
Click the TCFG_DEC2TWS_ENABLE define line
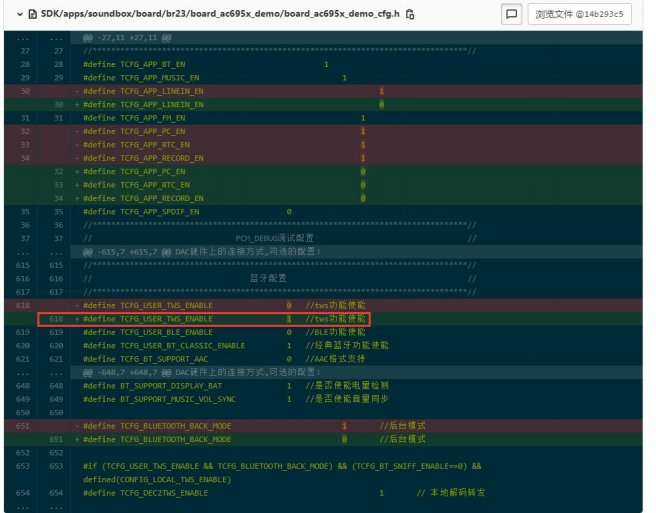[x=356, y=493]
